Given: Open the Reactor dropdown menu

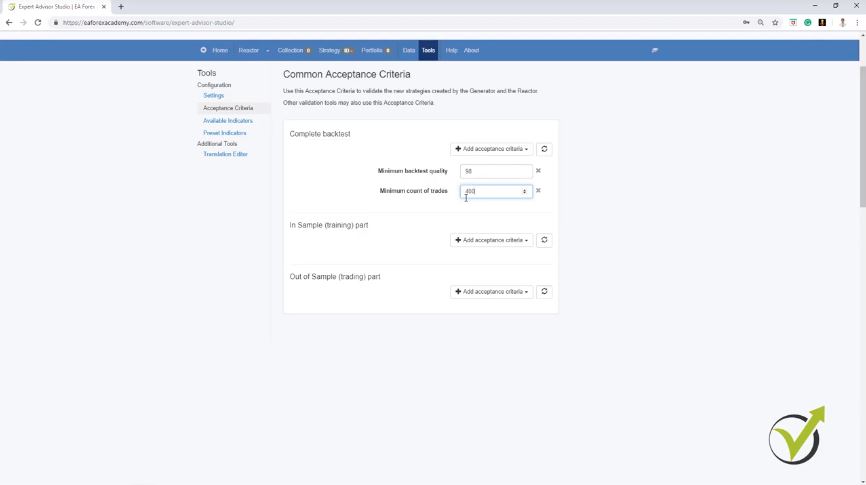Looking at the screenshot, I should pyautogui.click(x=253, y=50).
